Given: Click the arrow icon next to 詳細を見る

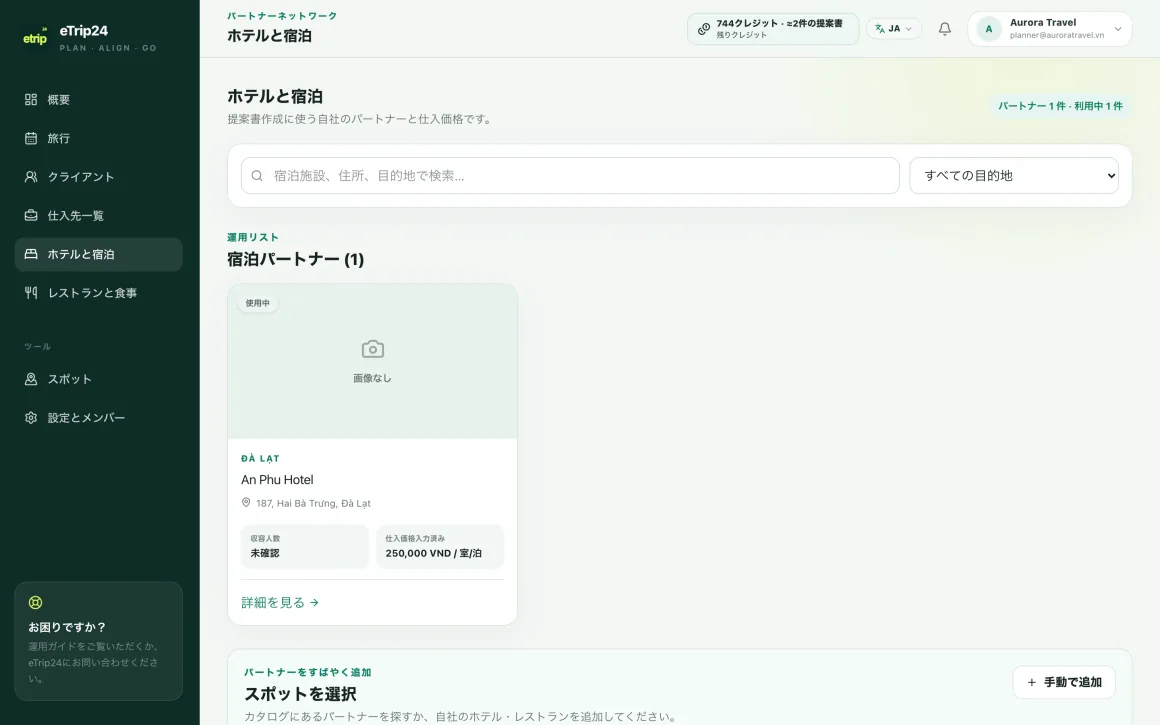Looking at the screenshot, I should pos(314,602).
